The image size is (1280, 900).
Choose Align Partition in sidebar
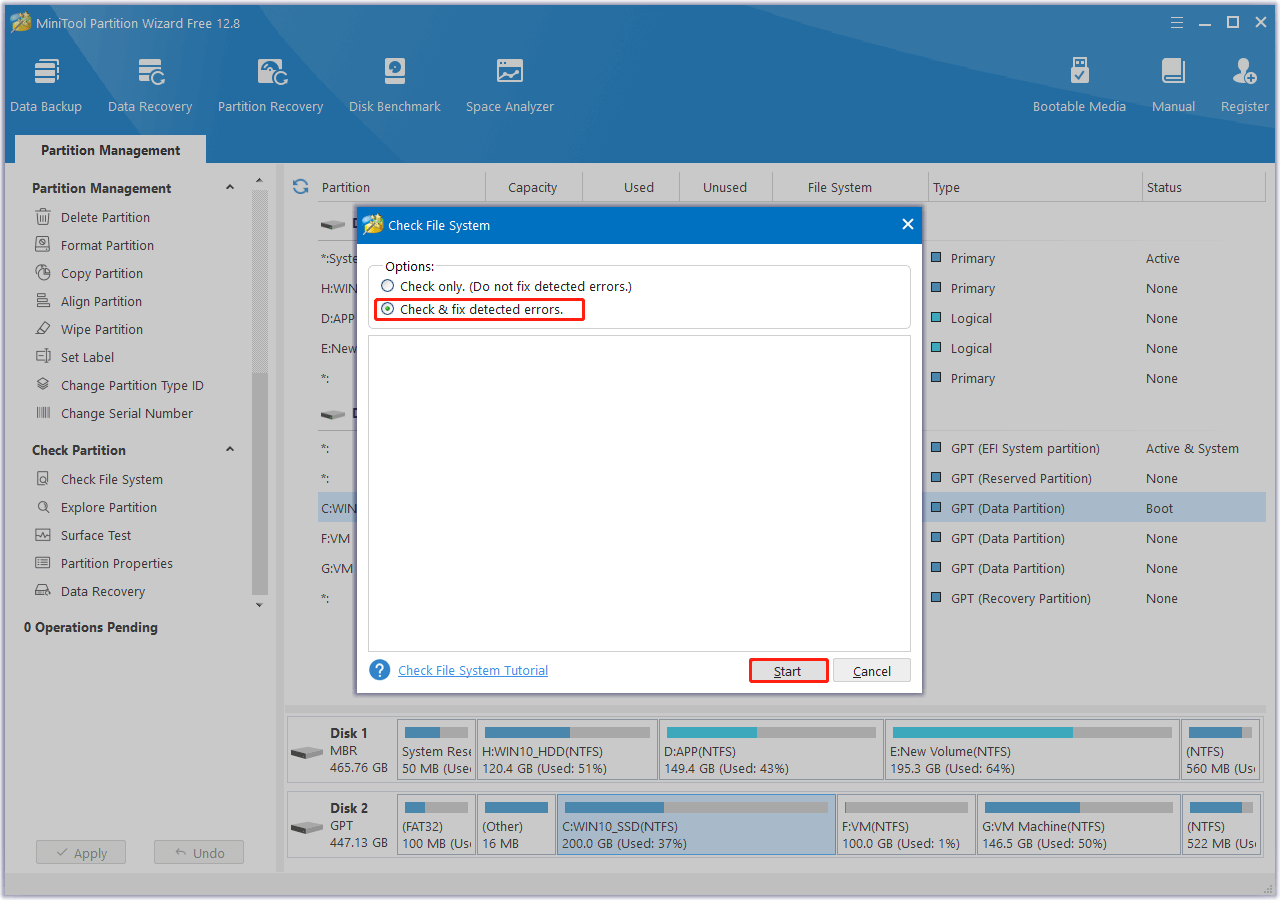point(101,301)
